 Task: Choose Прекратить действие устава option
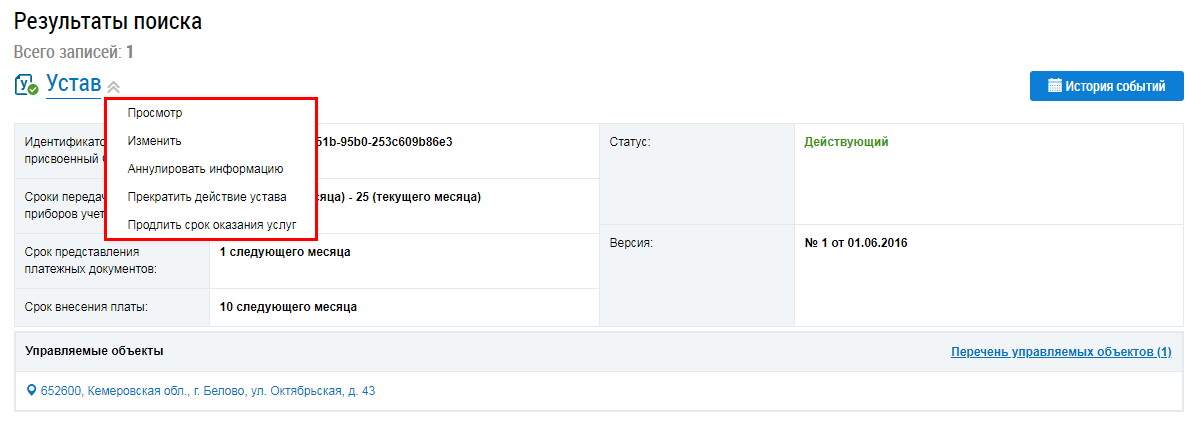(207, 197)
